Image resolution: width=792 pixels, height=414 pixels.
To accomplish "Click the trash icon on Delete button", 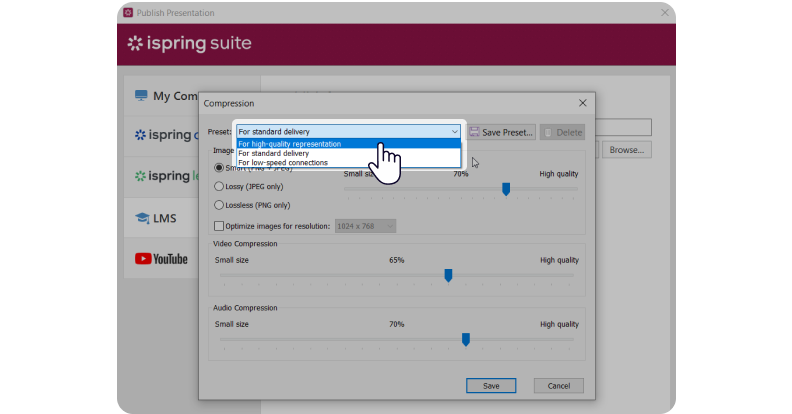I will coord(548,132).
